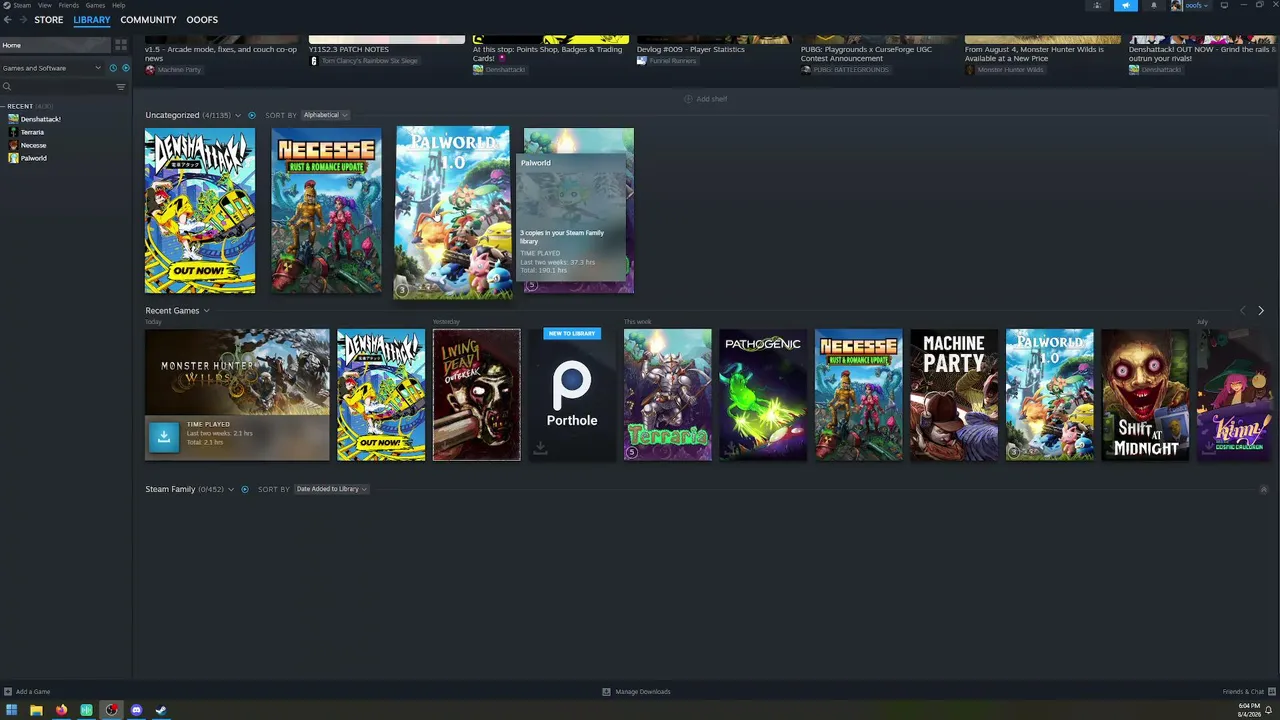
Task: Switch to the STORE tab
Action: 49,20
